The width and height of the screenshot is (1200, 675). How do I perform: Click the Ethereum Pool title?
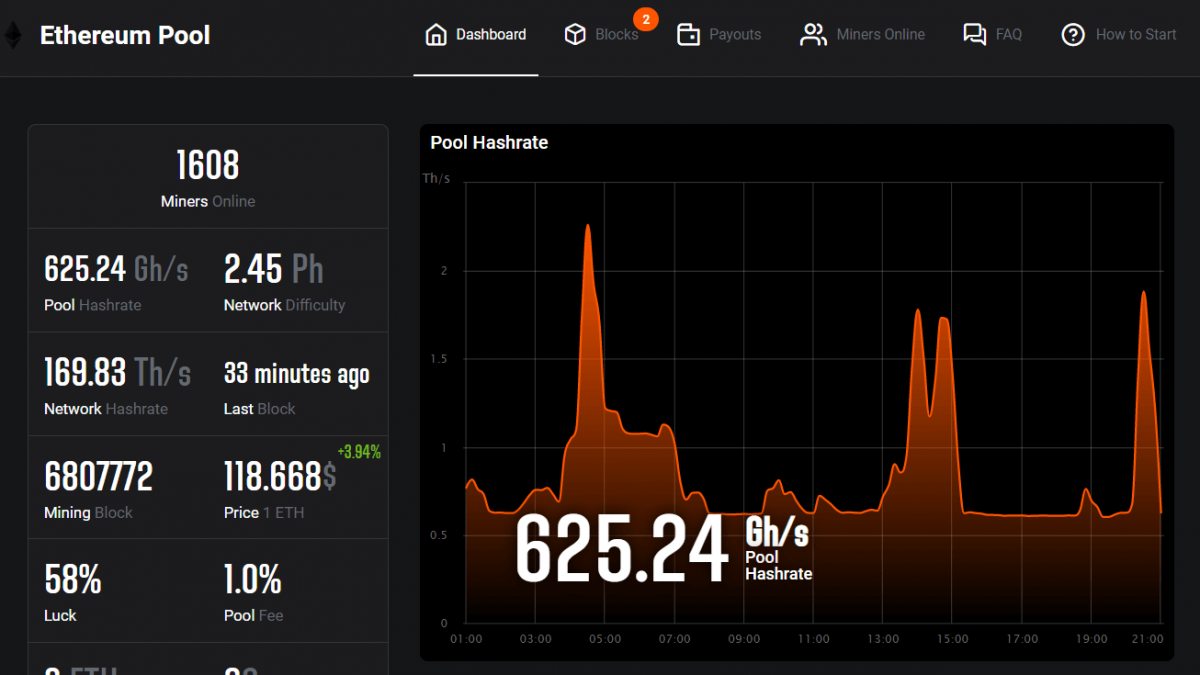point(124,35)
